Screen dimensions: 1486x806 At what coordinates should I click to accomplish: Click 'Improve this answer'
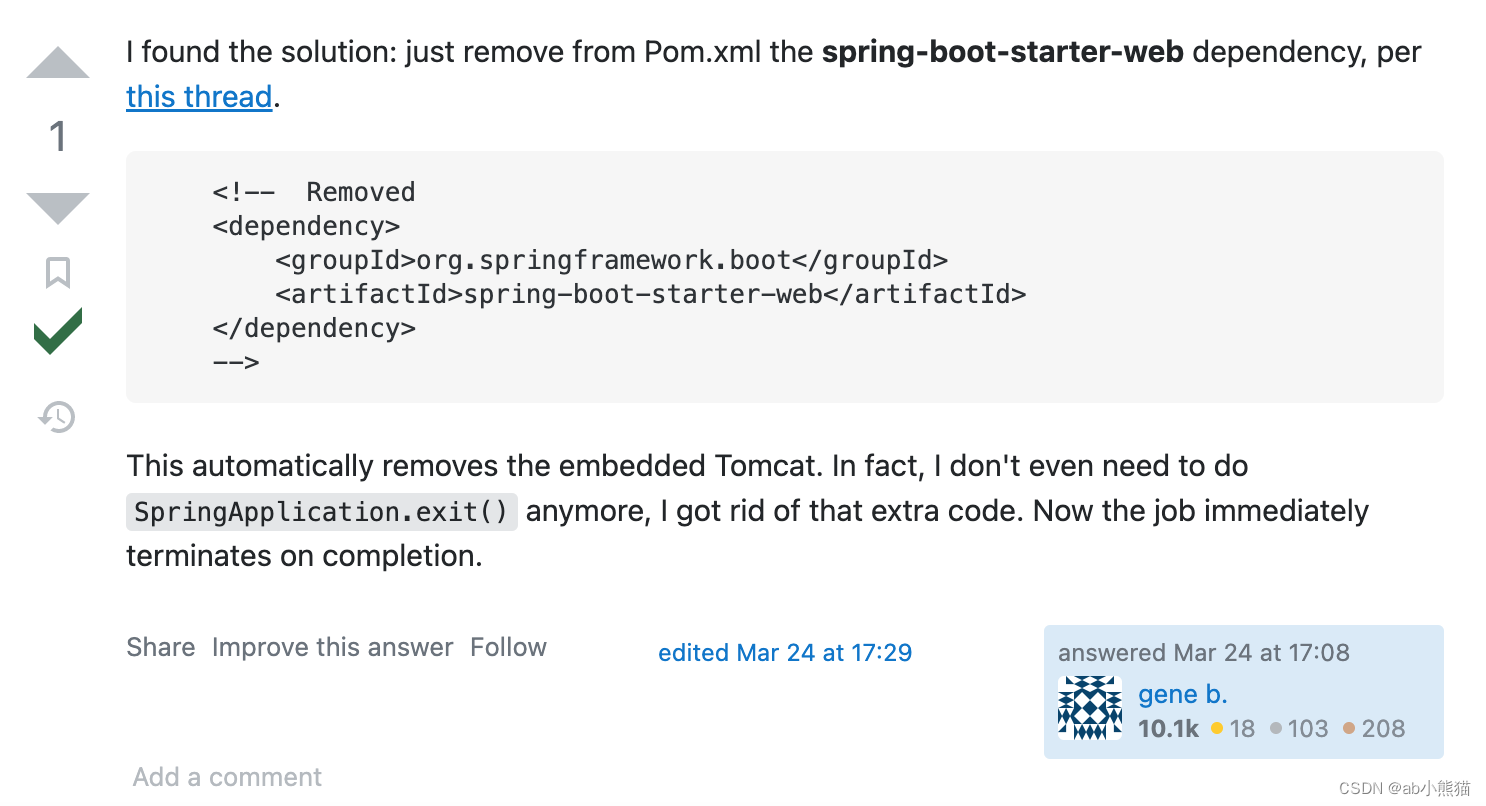[x=331, y=647]
